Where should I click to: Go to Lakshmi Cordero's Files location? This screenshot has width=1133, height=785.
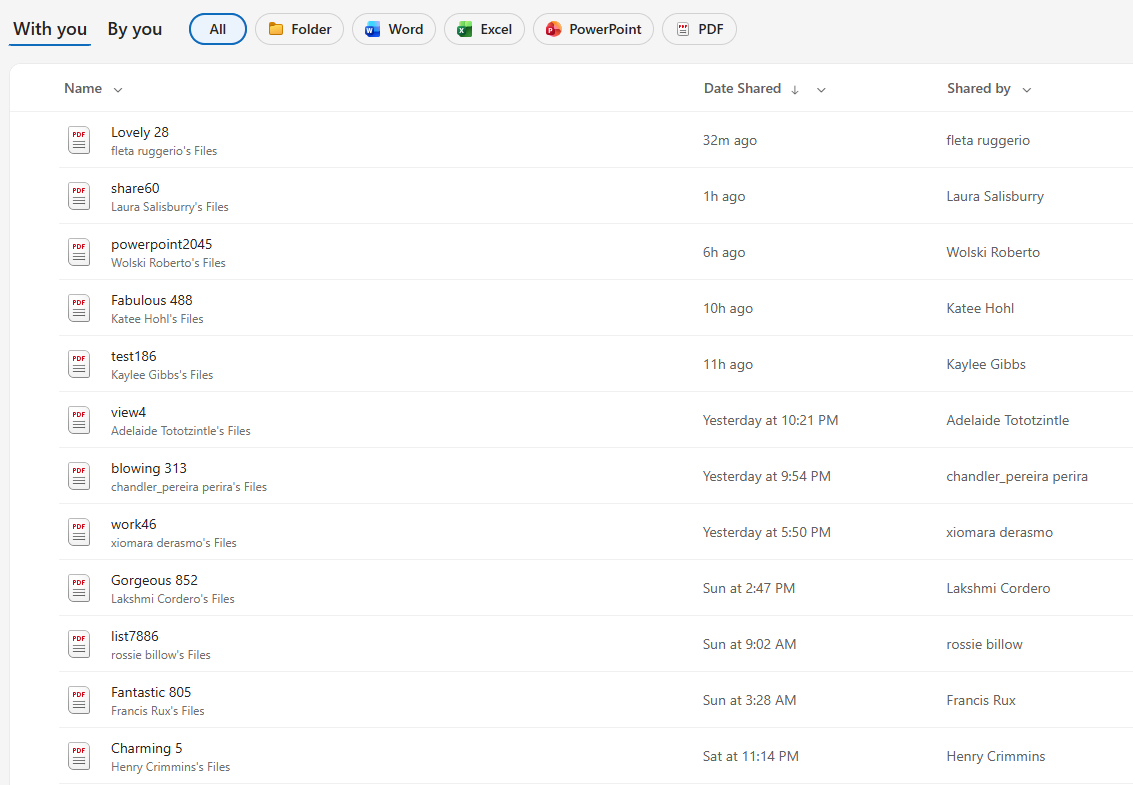tap(173, 599)
